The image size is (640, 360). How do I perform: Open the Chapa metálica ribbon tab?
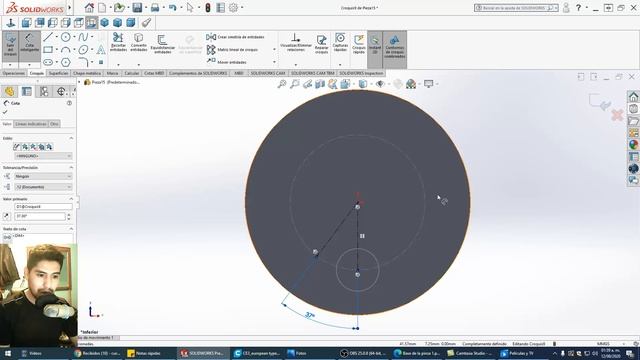pos(87,73)
